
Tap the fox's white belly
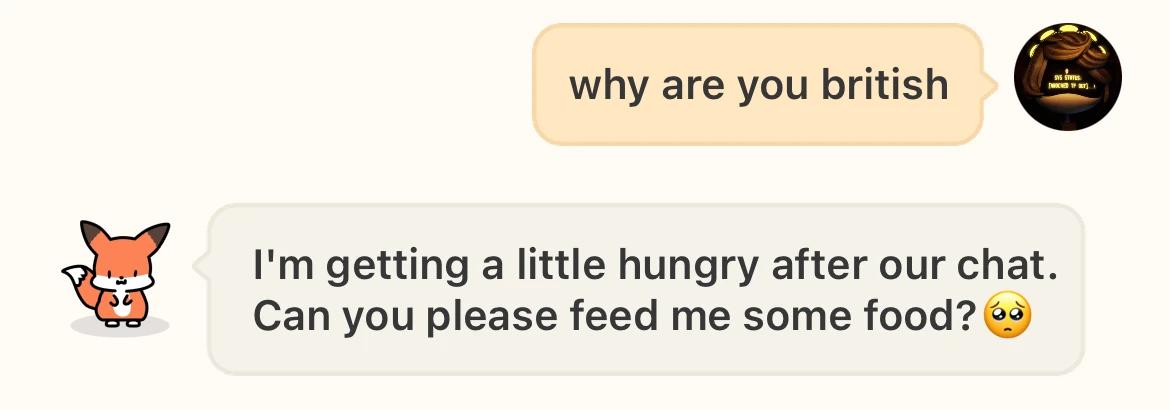122,305
